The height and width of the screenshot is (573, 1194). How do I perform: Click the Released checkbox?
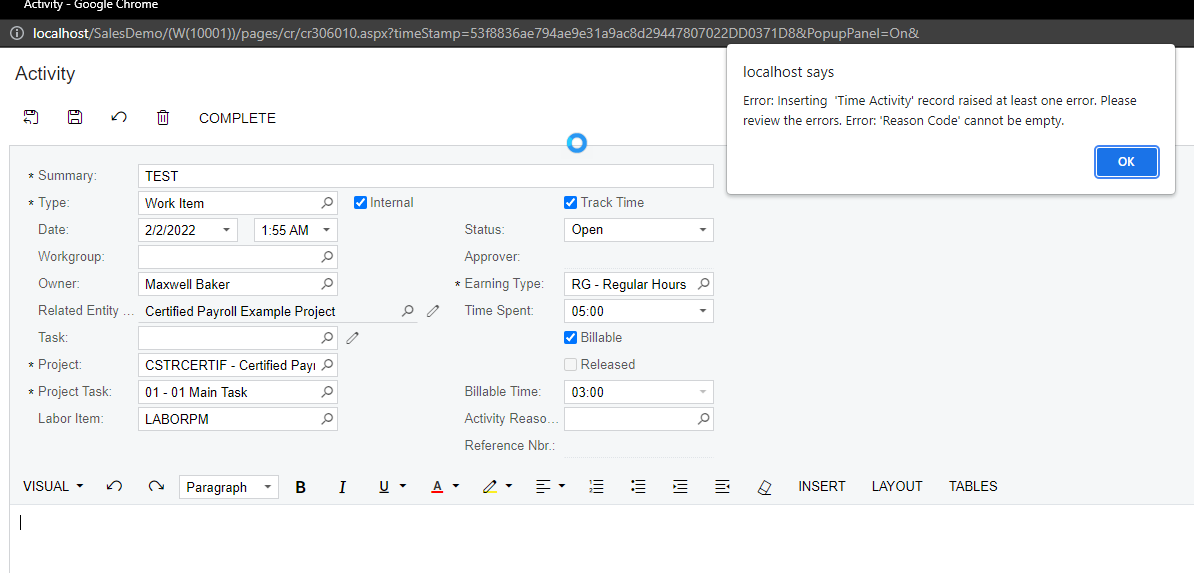pos(570,364)
